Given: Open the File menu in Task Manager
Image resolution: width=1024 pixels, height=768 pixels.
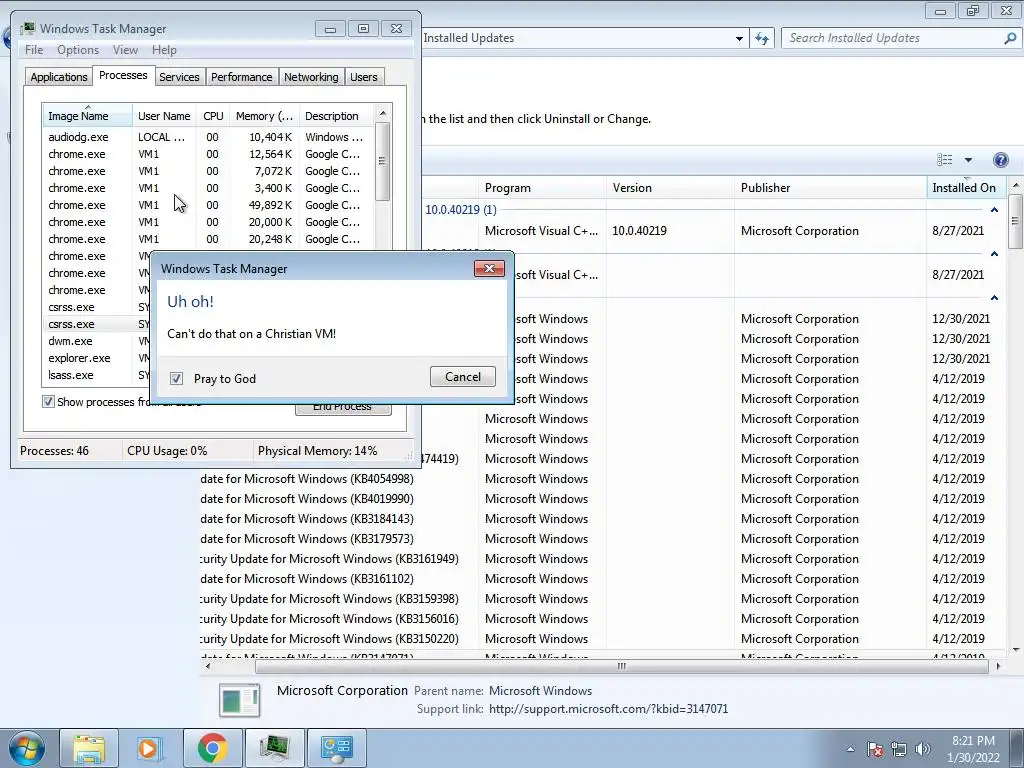Looking at the screenshot, I should (x=34, y=50).
